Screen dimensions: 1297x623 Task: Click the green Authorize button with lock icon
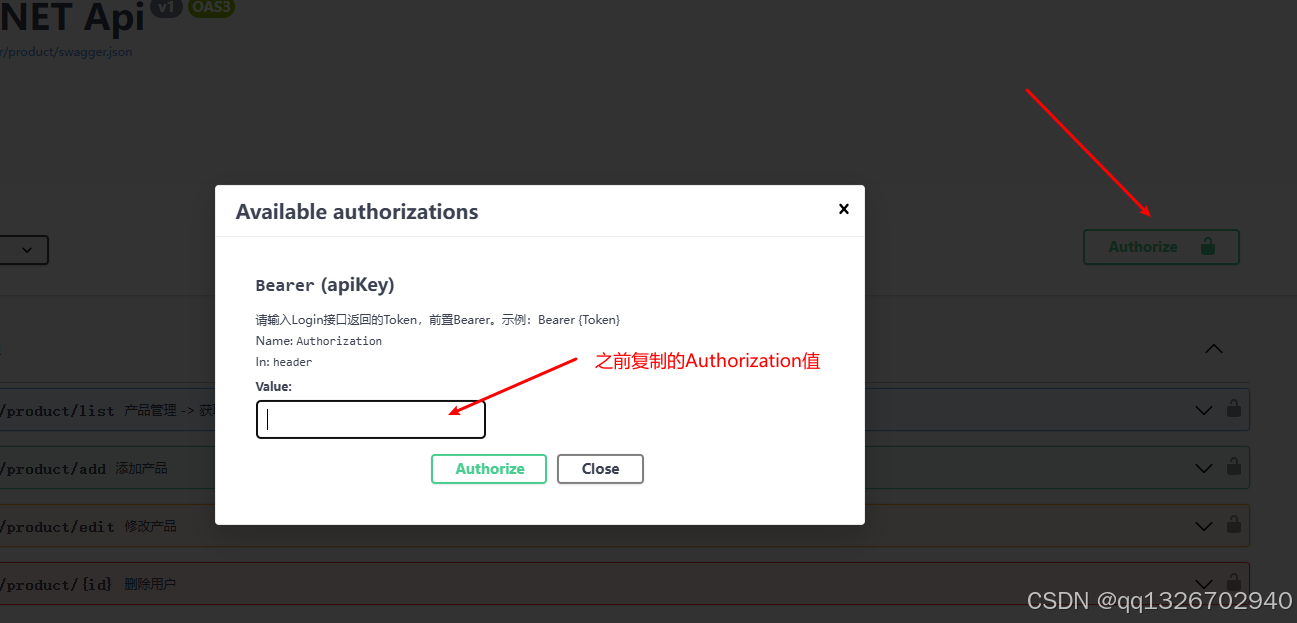1160,246
